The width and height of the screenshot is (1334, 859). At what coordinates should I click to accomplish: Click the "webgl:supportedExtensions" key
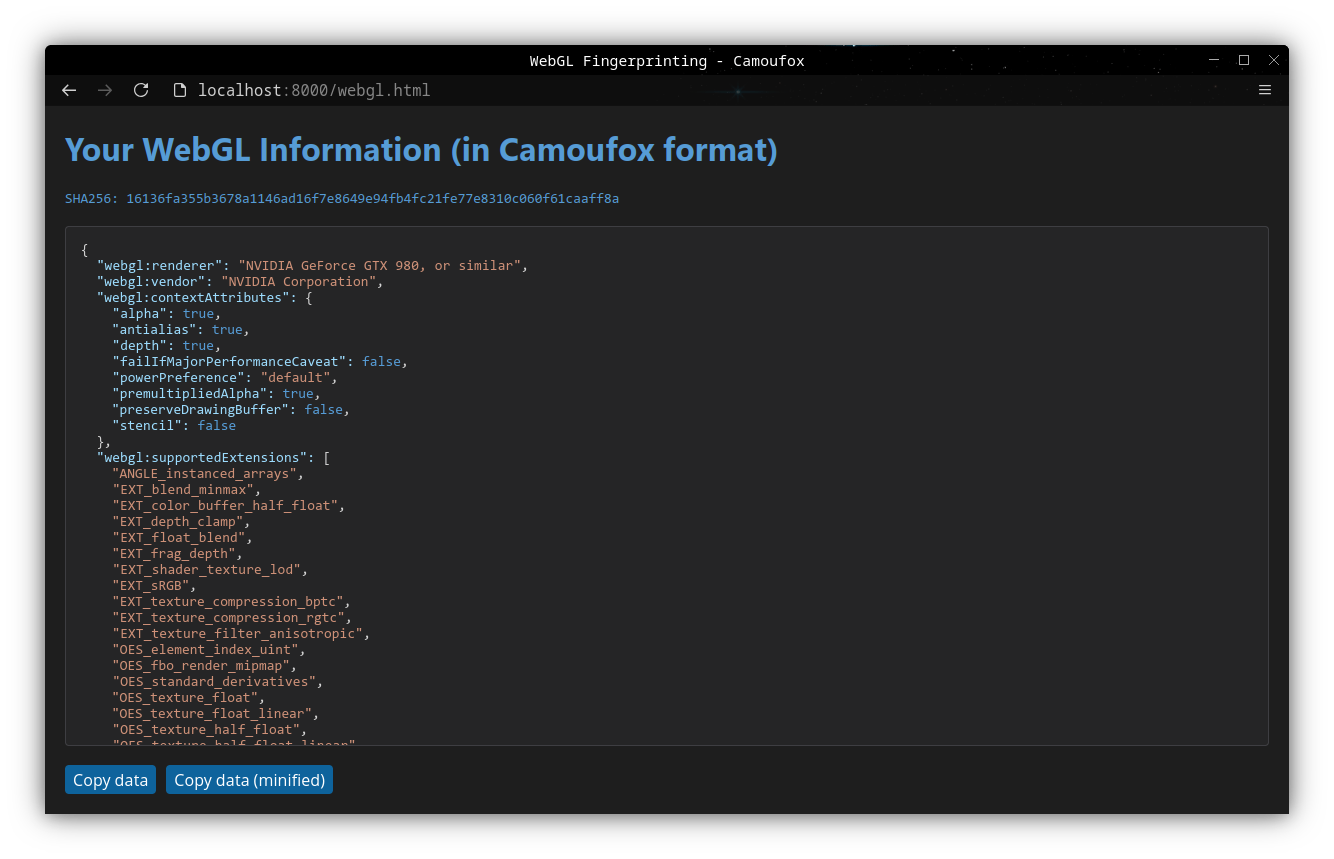point(201,458)
